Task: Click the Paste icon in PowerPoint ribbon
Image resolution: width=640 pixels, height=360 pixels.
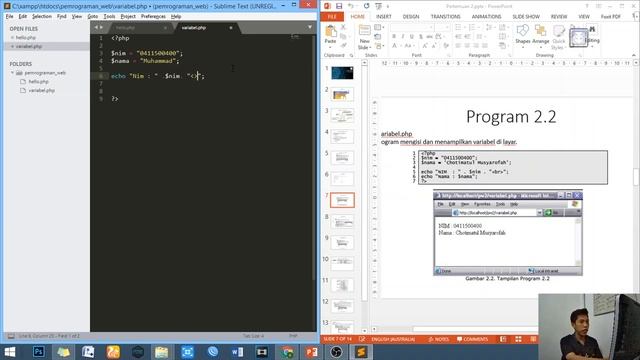Action: [331, 31]
